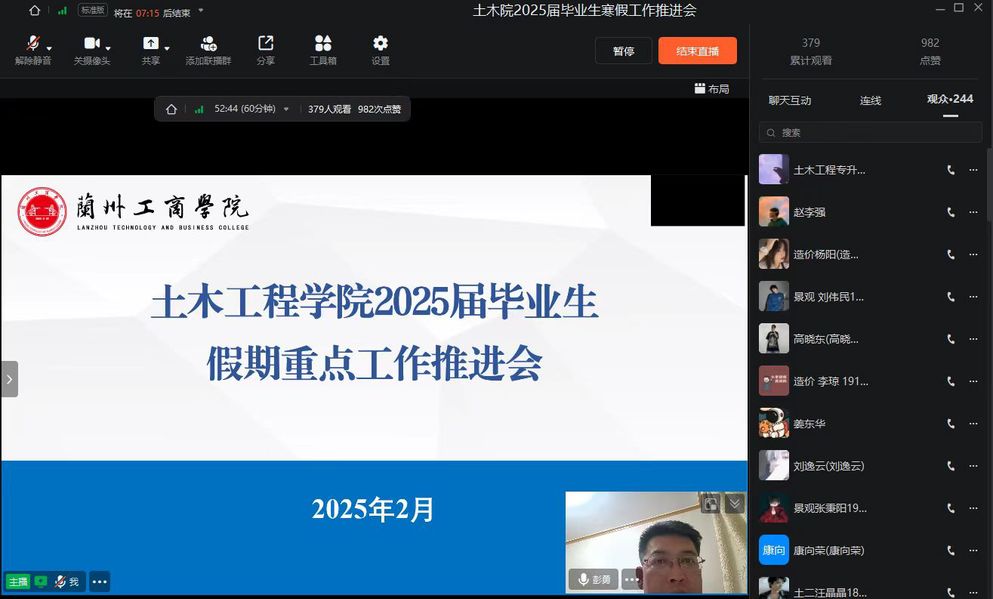Expand the 52:44 duration dropdown
This screenshot has height=599, width=993.
click(287, 110)
